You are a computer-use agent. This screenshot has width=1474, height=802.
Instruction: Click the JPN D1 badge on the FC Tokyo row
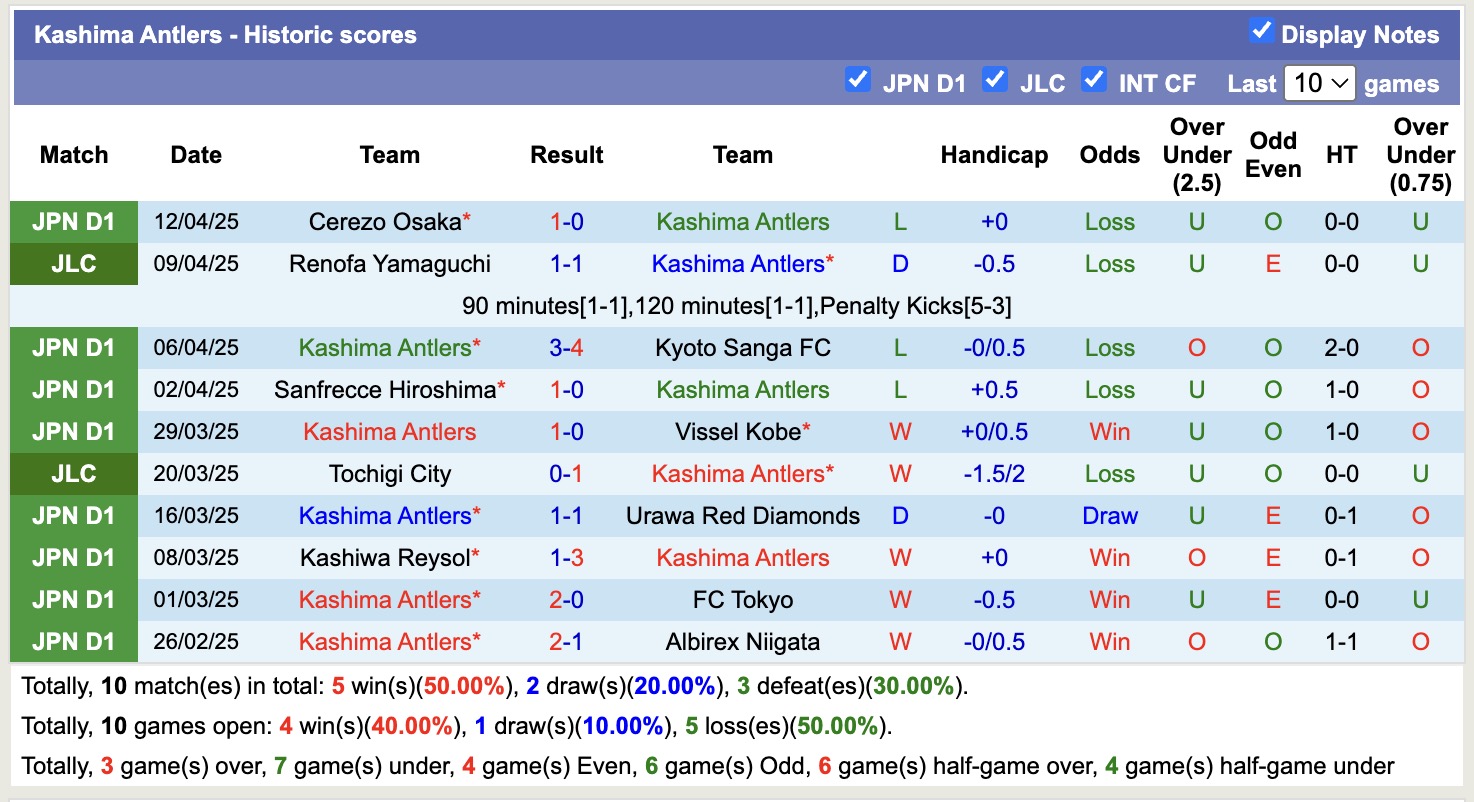pos(74,600)
